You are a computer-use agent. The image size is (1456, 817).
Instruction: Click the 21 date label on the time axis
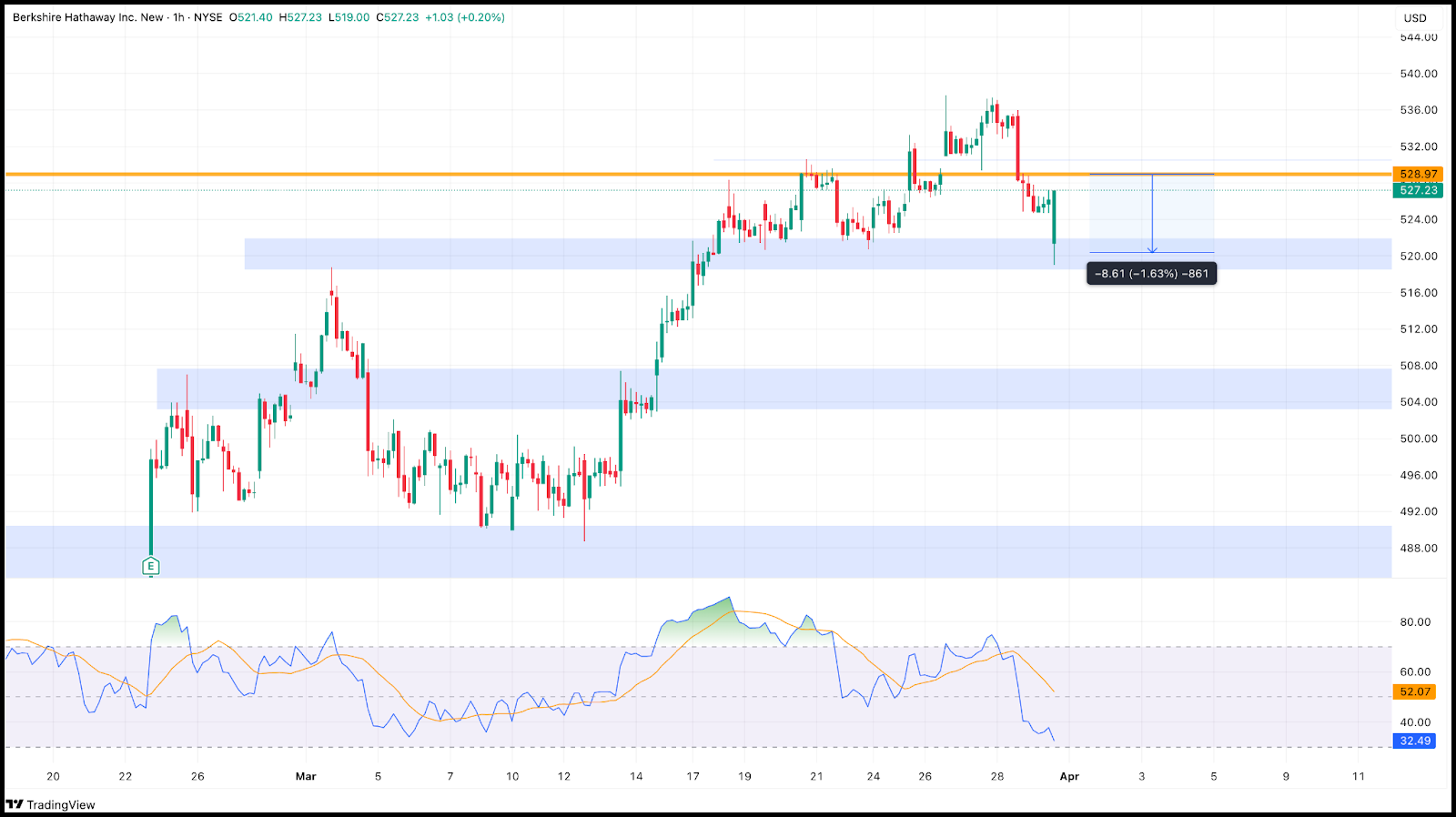tap(816, 776)
